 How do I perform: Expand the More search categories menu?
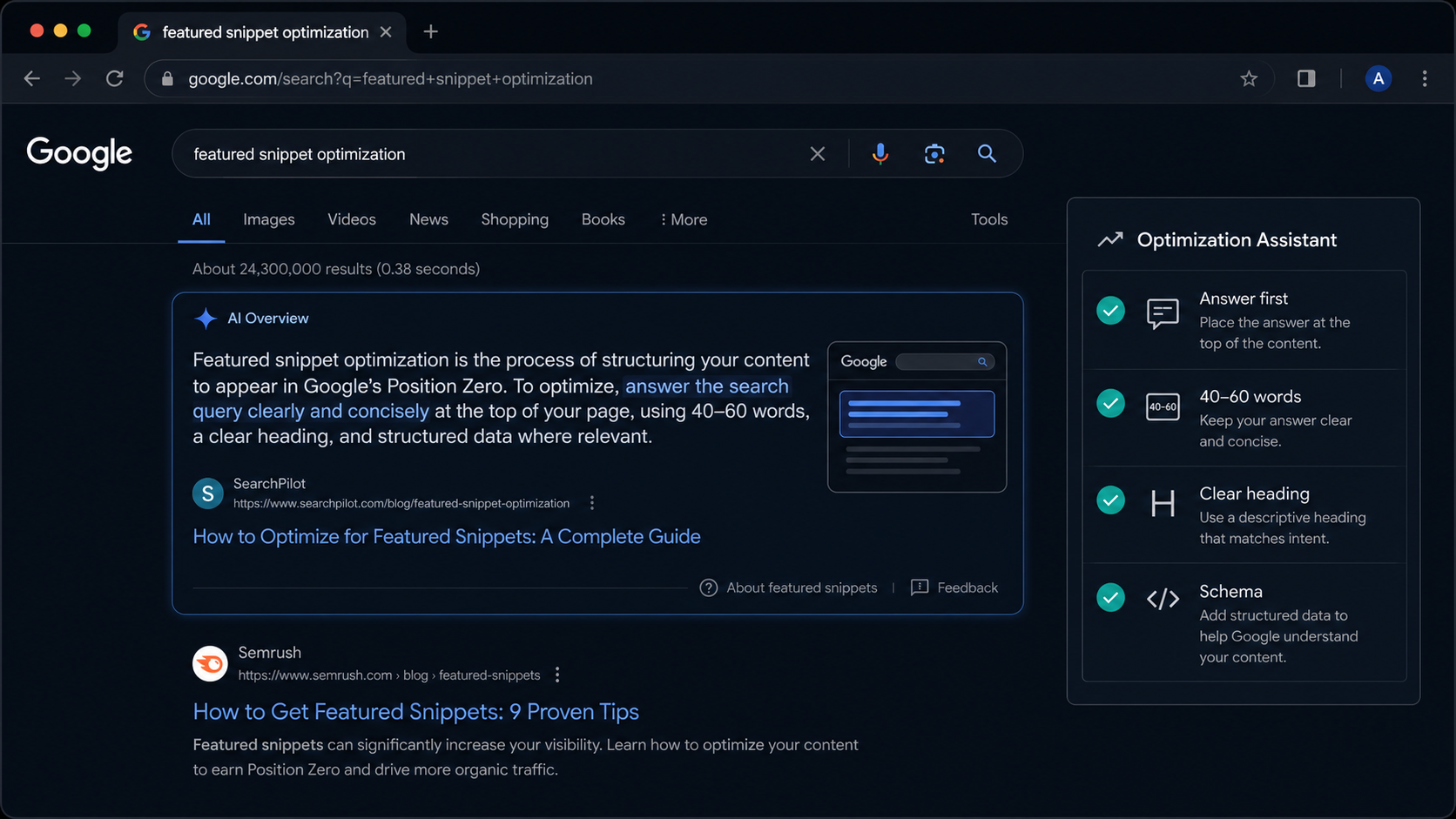point(684,219)
